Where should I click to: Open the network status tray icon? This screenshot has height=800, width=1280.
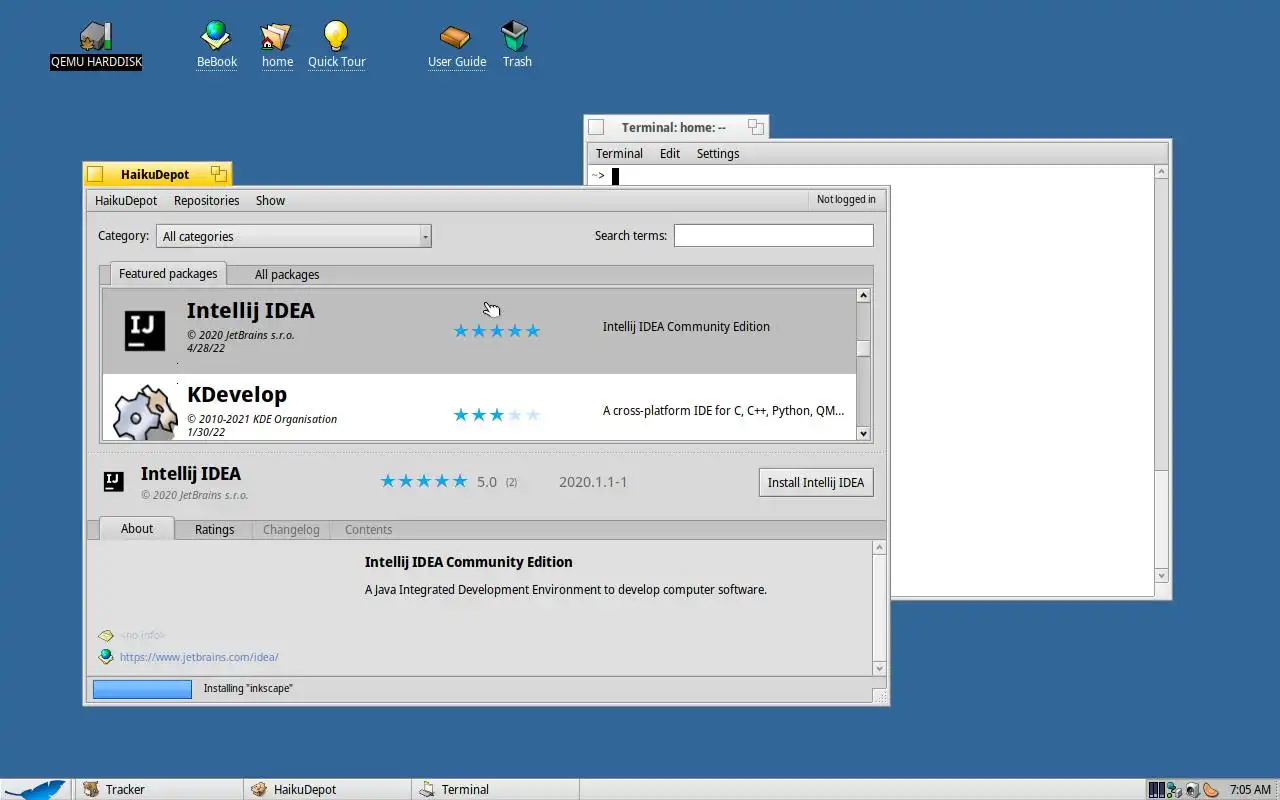point(1174,789)
